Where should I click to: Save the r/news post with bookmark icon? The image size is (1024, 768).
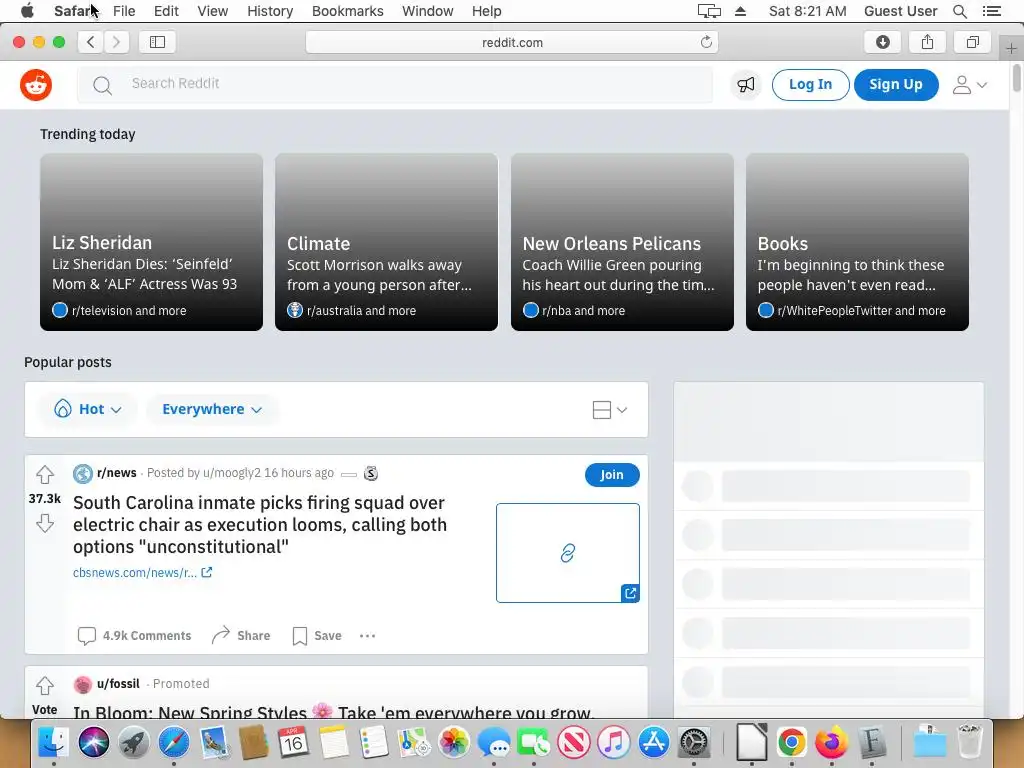(x=300, y=636)
